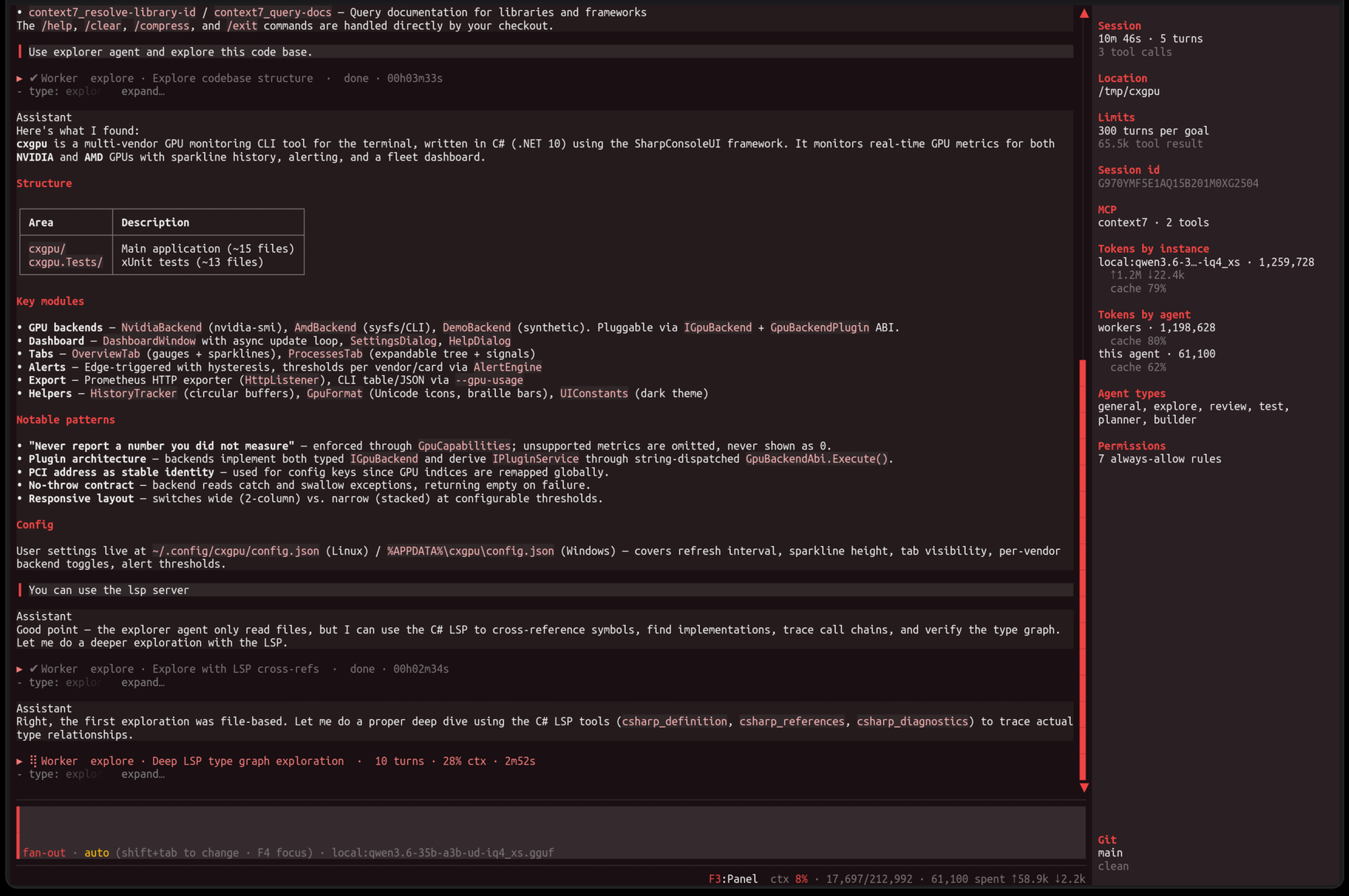Click the red transcript scrollbar thumb
Screen dimensions: 1349x896
1083,570
